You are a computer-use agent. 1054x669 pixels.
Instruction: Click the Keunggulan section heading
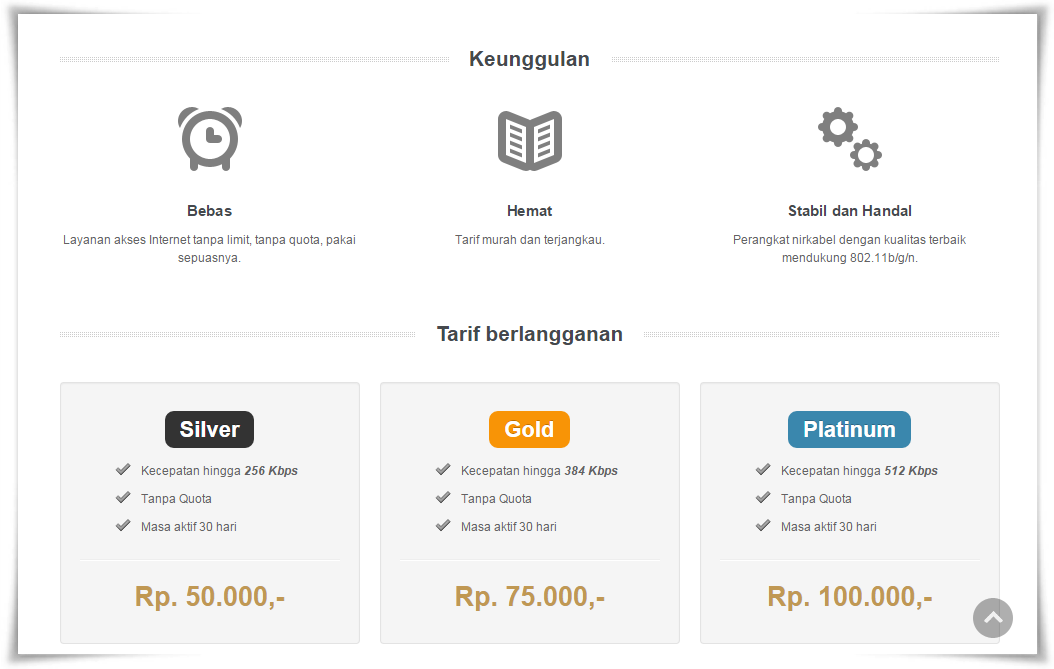click(530, 59)
